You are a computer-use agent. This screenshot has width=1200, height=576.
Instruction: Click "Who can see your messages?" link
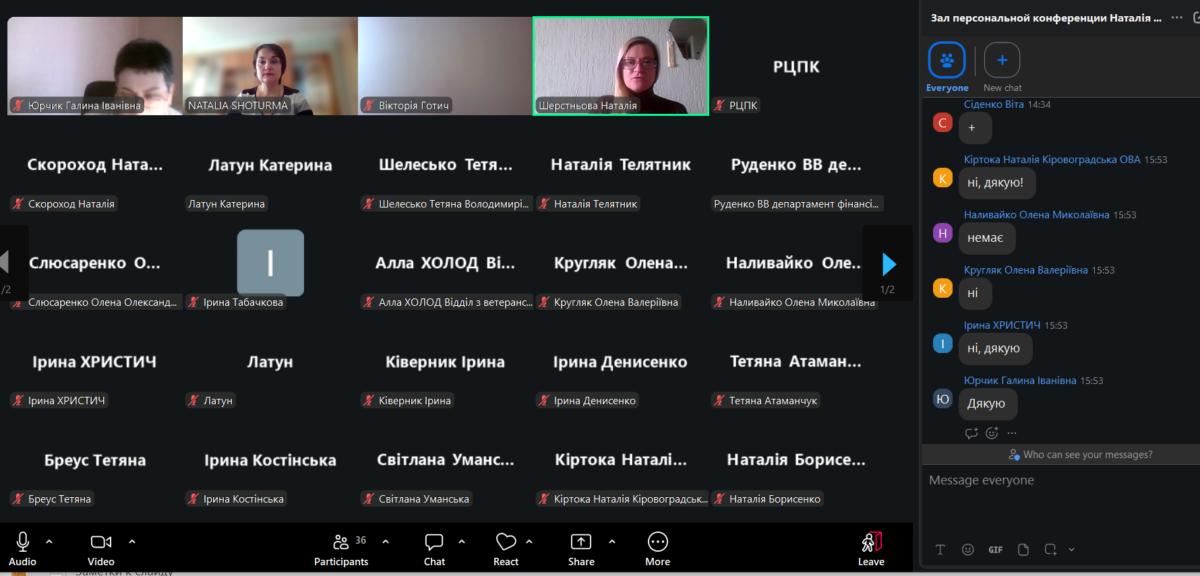tap(1080, 454)
